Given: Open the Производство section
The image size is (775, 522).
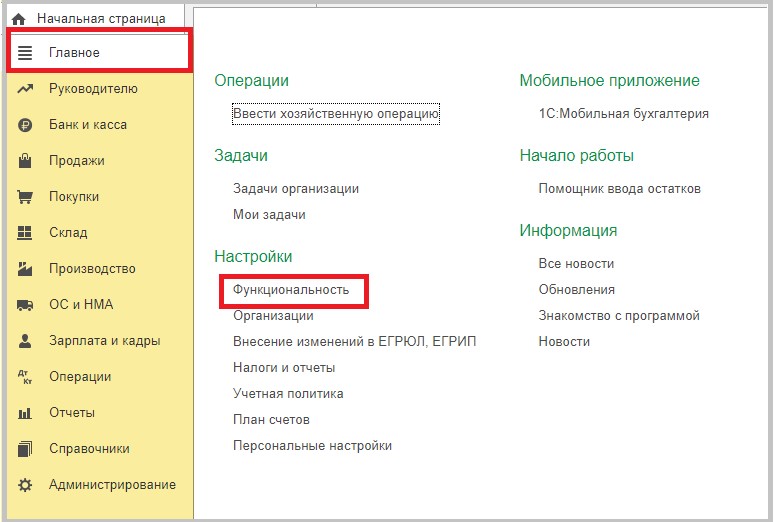Looking at the screenshot, I should (92, 268).
